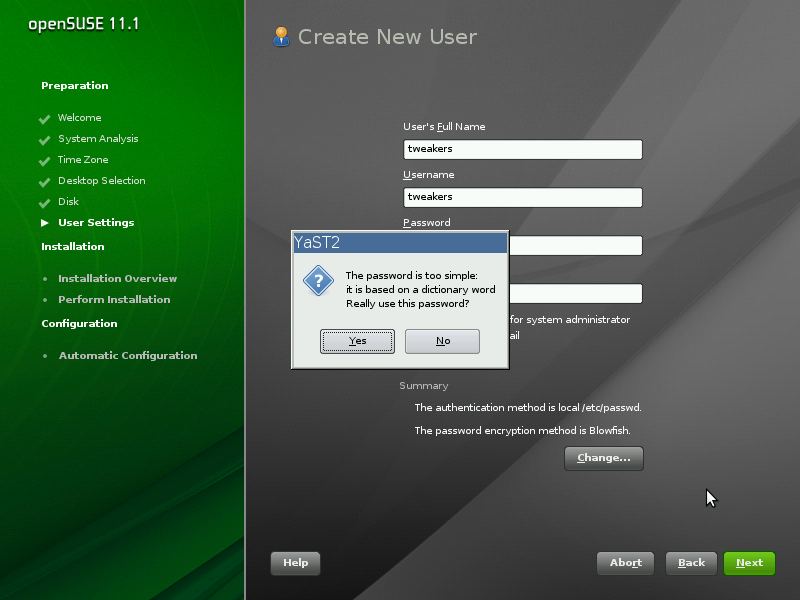Click the Password label
This screenshot has width=800, height=600.
coord(427,222)
